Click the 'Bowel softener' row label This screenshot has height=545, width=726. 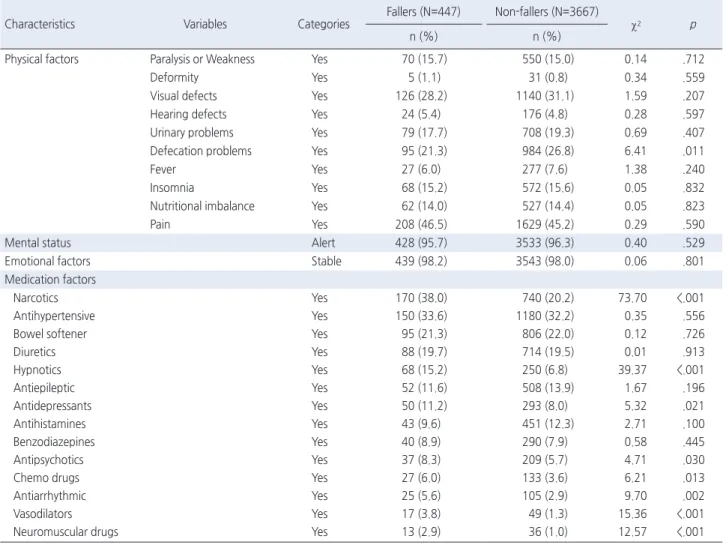[50, 334]
